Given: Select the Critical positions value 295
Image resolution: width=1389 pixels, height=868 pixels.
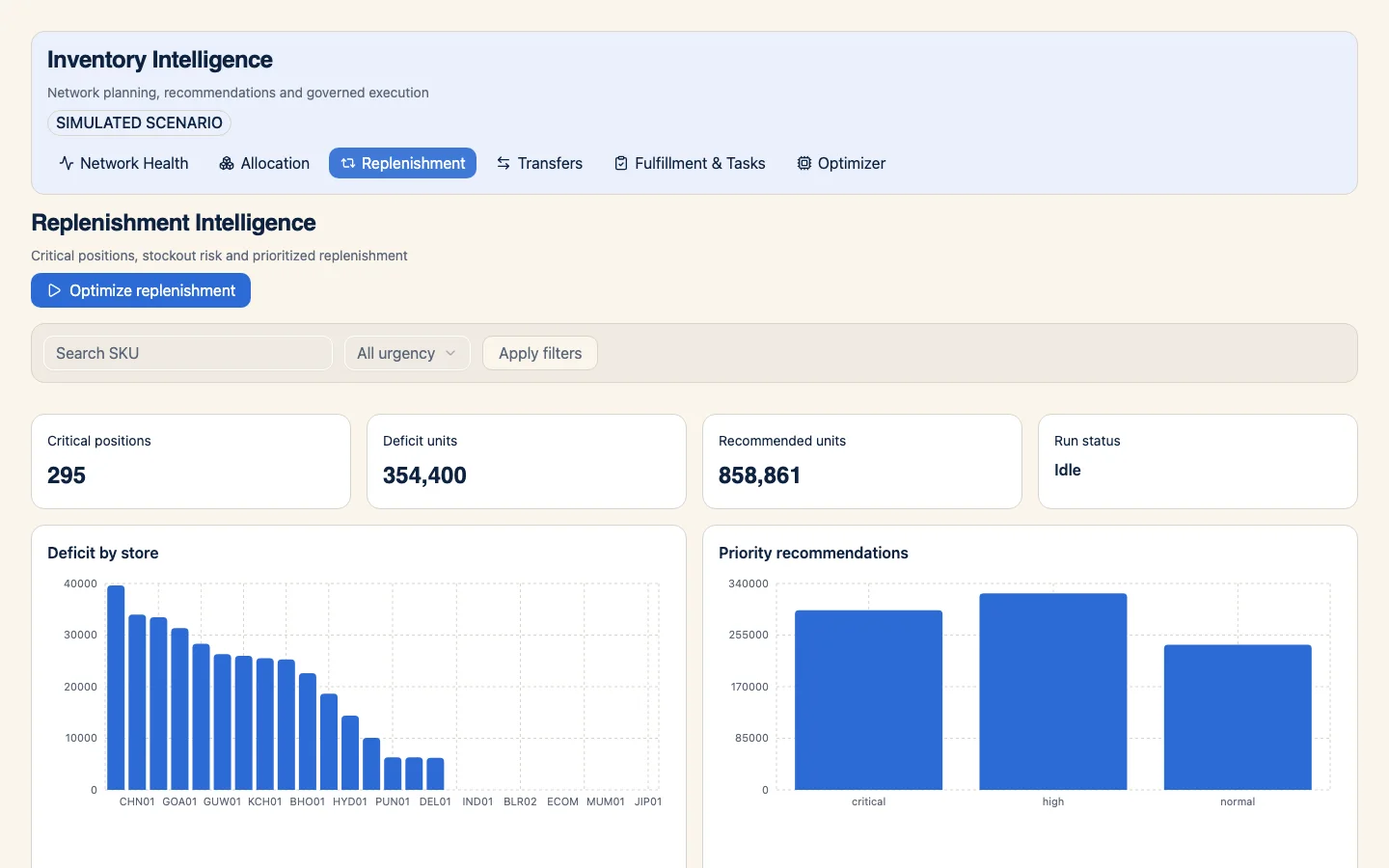Looking at the screenshot, I should (67, 475).
